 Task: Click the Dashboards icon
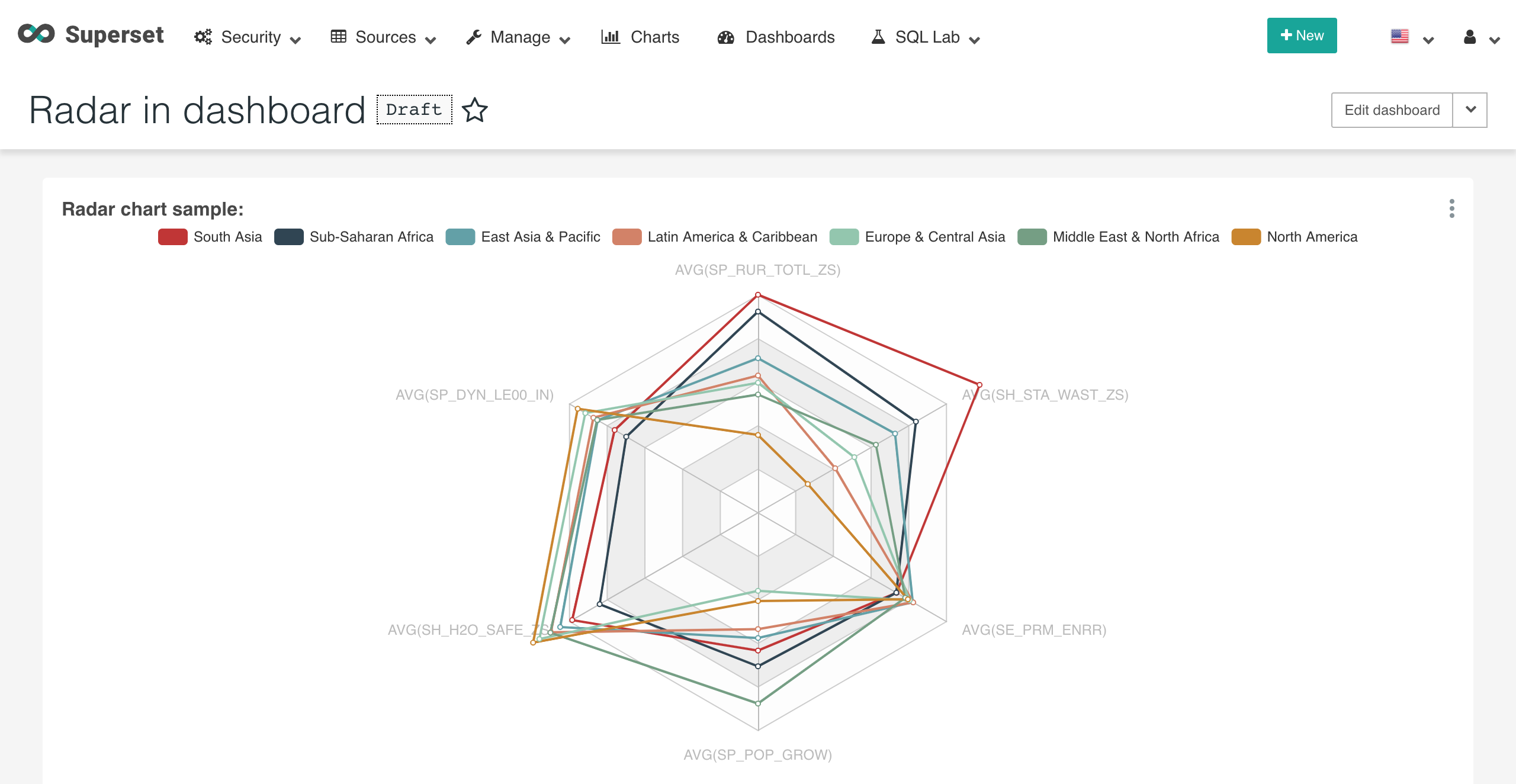726,36
